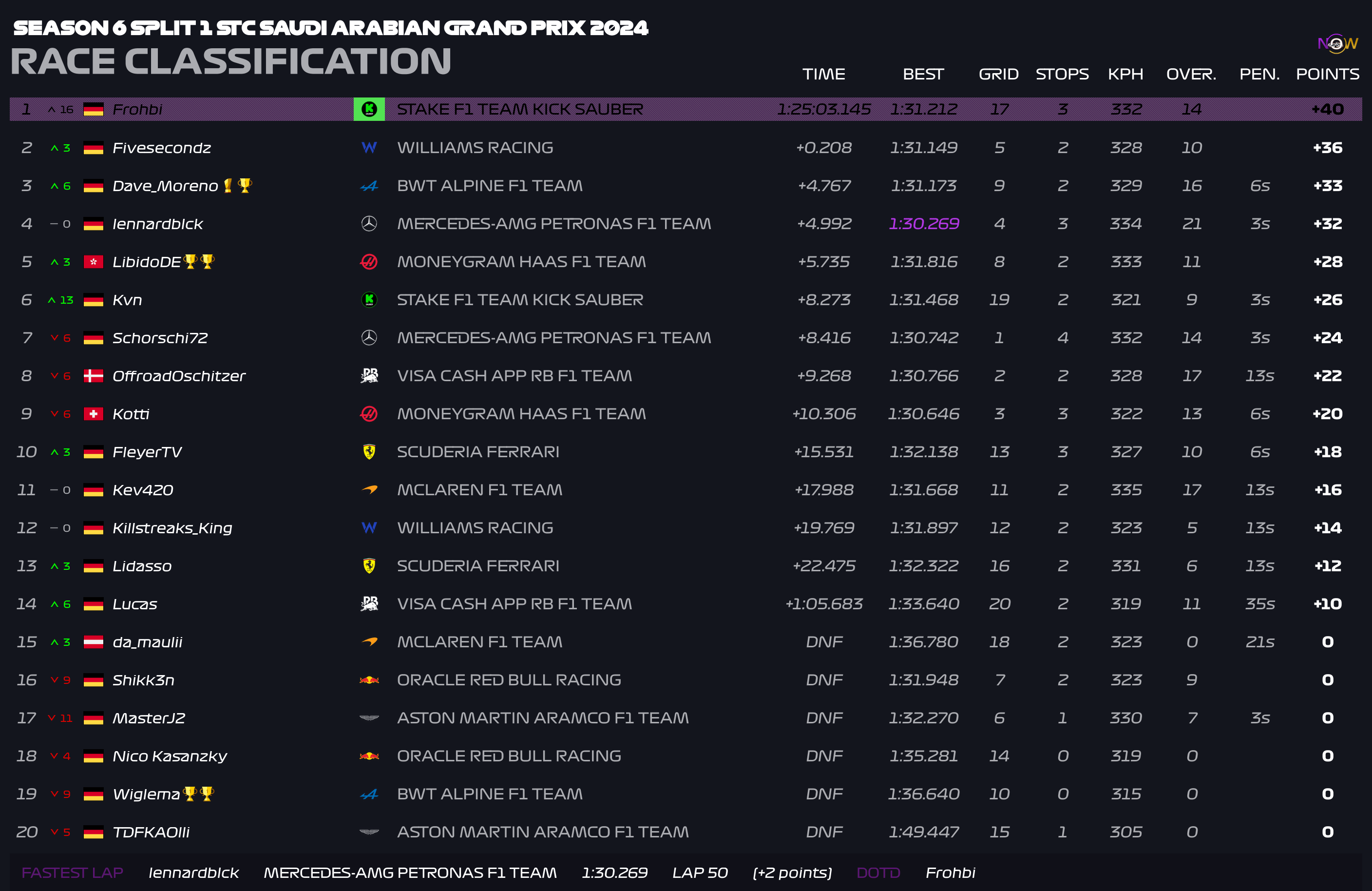1372x891 pixels.
Task: Click the Saudi Arabian Grand Prix 2024 heading
Action: coord(331,28)
